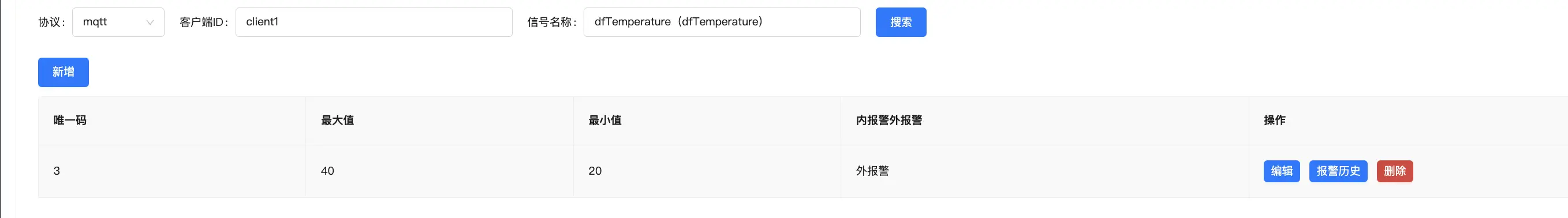Open 报警历史 for the row
Image resolution: width=1568 pixels, height=218 pixels.
point(1339,171)
